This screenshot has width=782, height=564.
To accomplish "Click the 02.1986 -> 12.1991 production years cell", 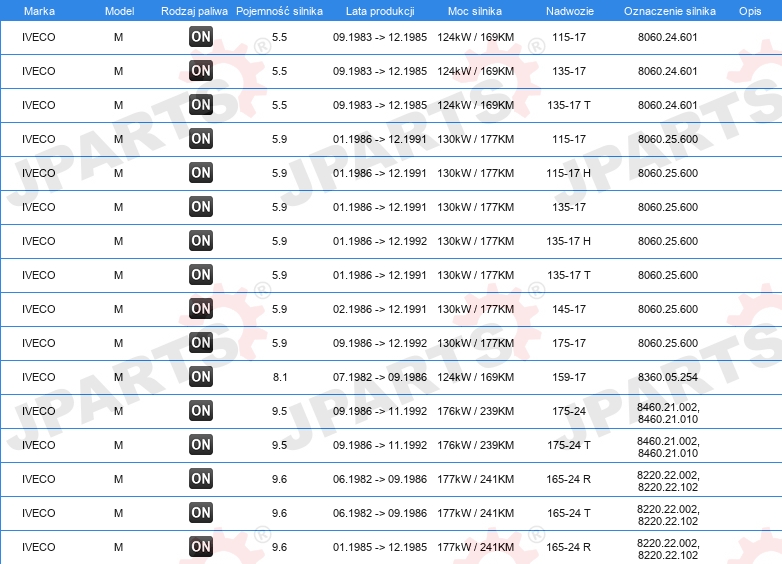I will point(380,309).
